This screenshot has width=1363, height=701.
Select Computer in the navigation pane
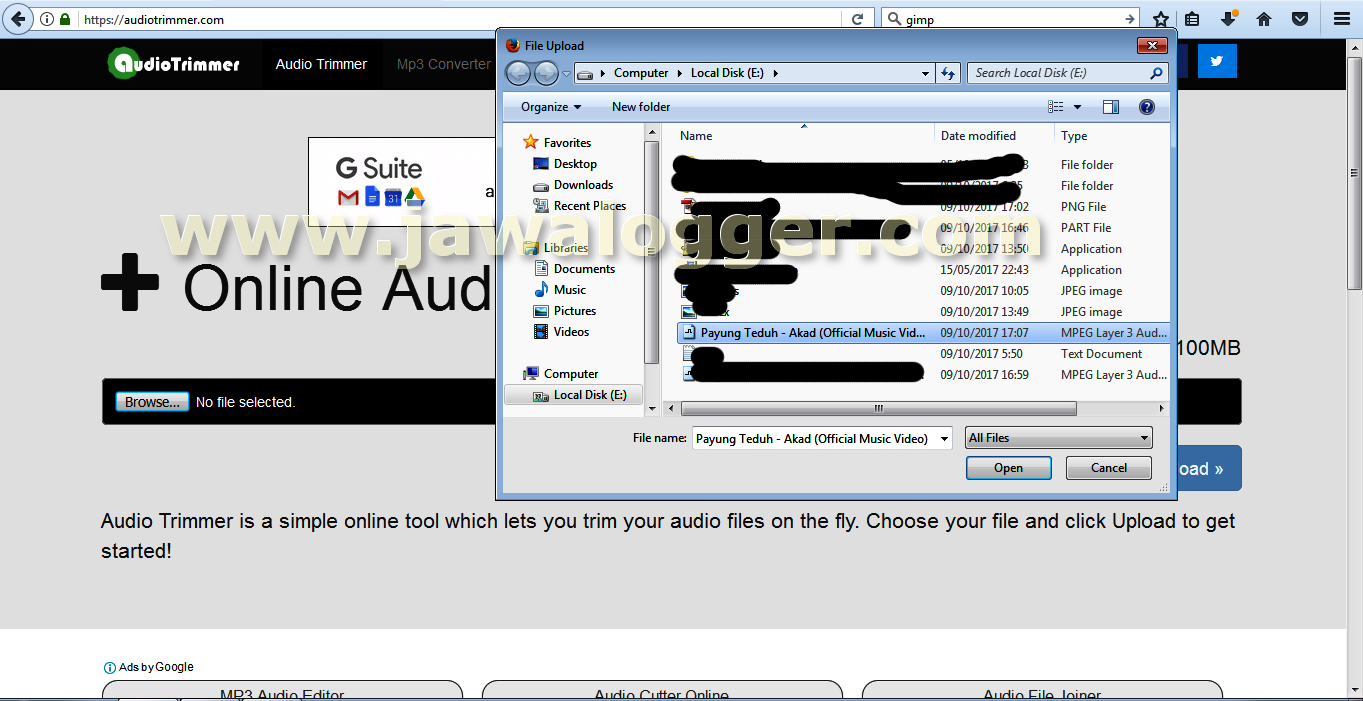[x=571, y=374]
